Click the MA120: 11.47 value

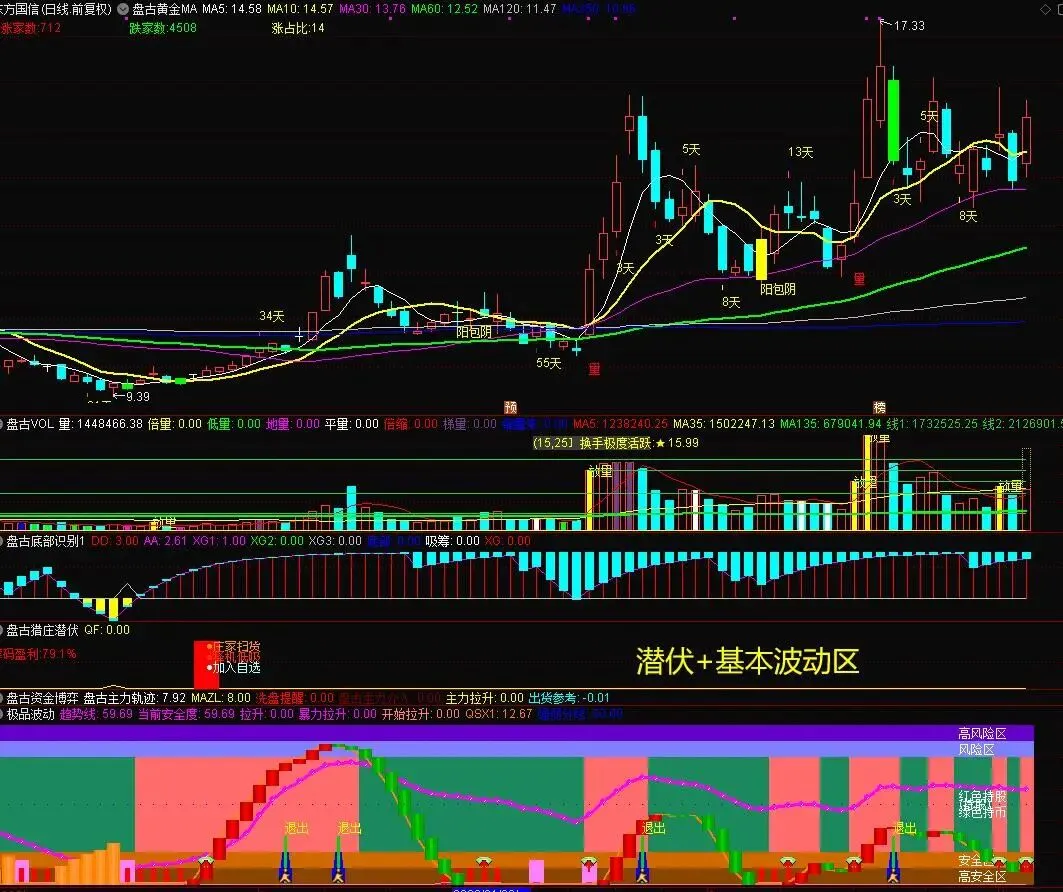click(520, 9)
